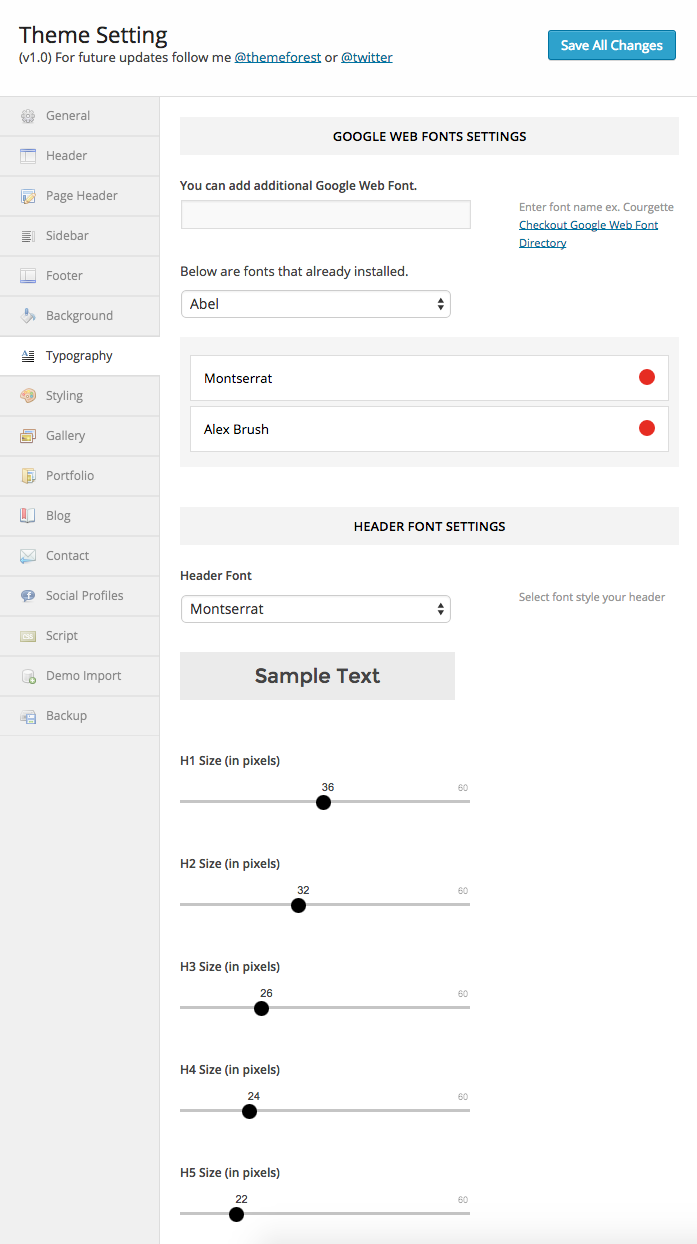Select the Background paint bucket icon
Image resolution: width=697 pixels, height=1244 pixels.
[28, 316]
